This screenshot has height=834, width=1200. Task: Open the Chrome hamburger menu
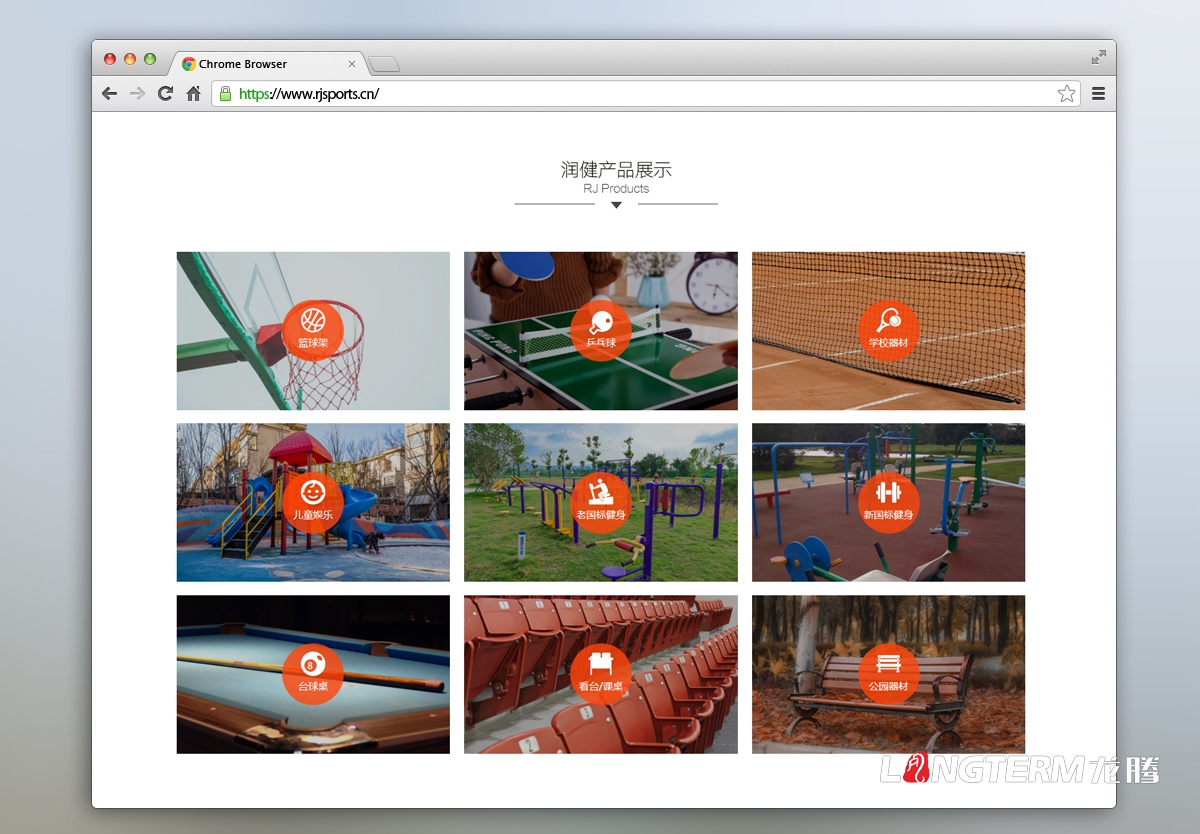tap(1098, 92)
